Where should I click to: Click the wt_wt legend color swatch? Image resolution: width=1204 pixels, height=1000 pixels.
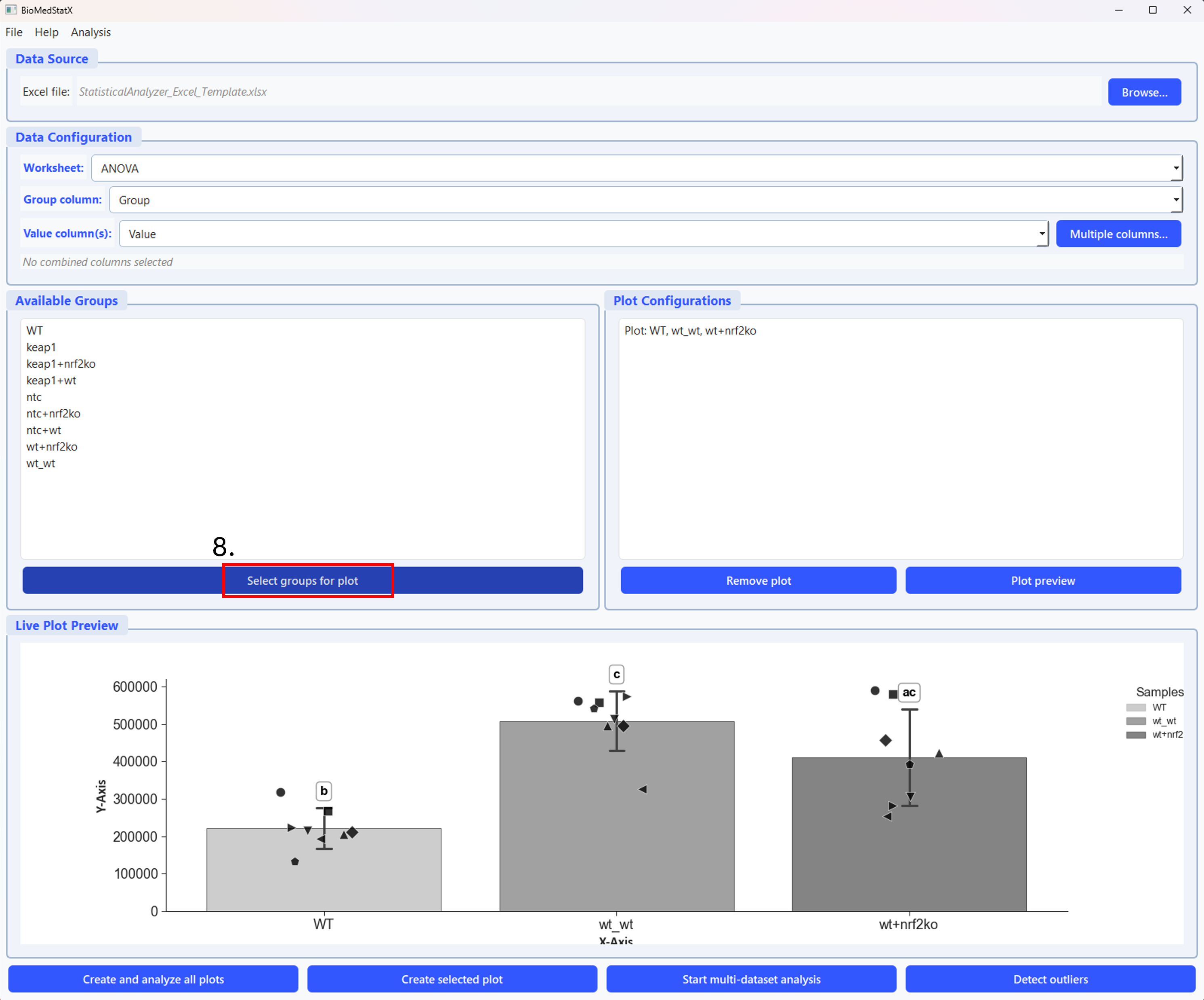pos(1135,721)
